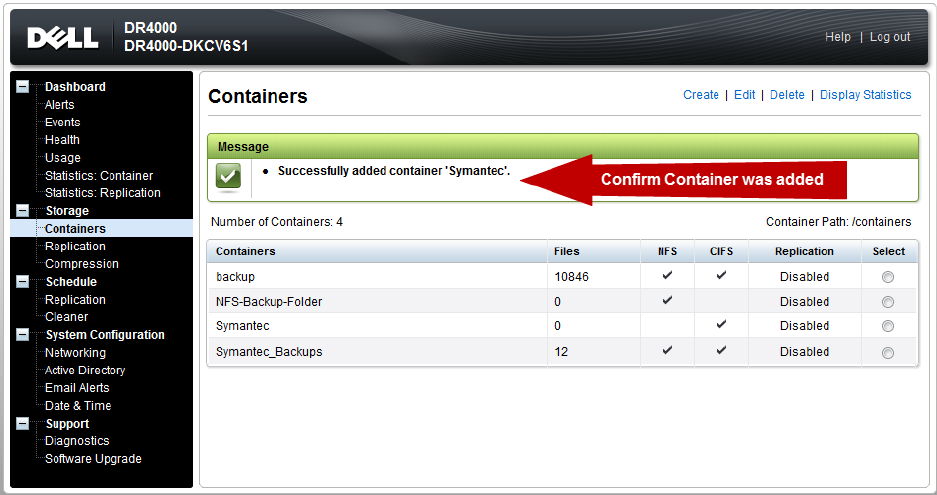Select the Symantec container radio button
Image resolution: width=937 pixels, height=495 pixels.
pos(888,327)
